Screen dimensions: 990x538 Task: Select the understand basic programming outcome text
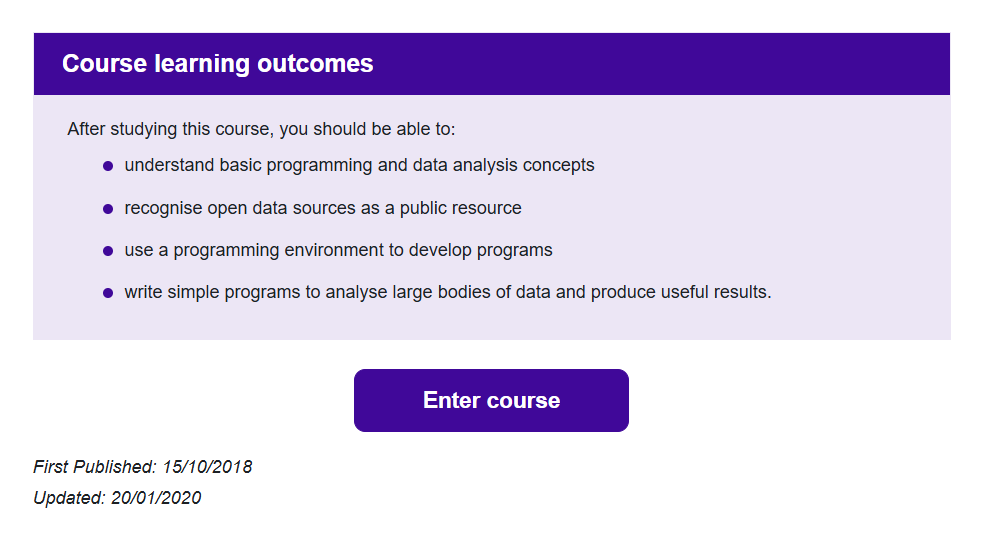[x=359, y=165]
